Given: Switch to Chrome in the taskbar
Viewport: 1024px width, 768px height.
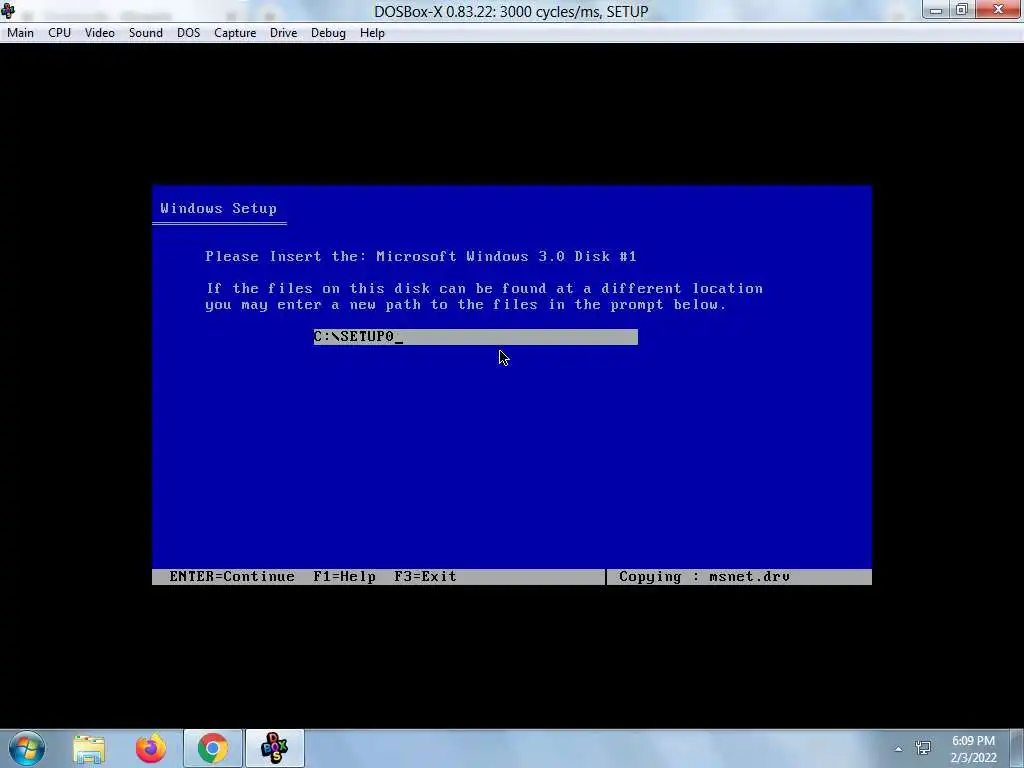Looking at the screenshot, I should [x=212, y=748].
